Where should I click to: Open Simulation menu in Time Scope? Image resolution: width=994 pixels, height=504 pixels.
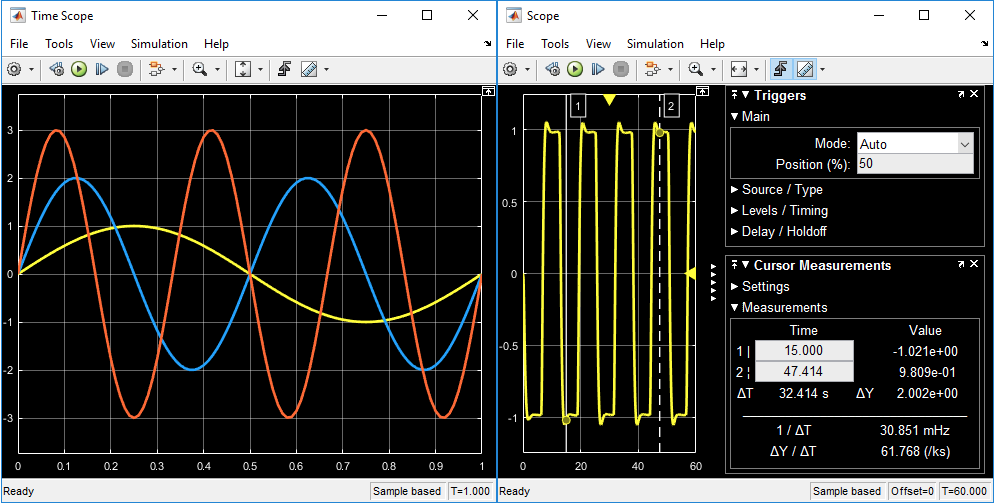pyautogui.click(x=159, y=44)
